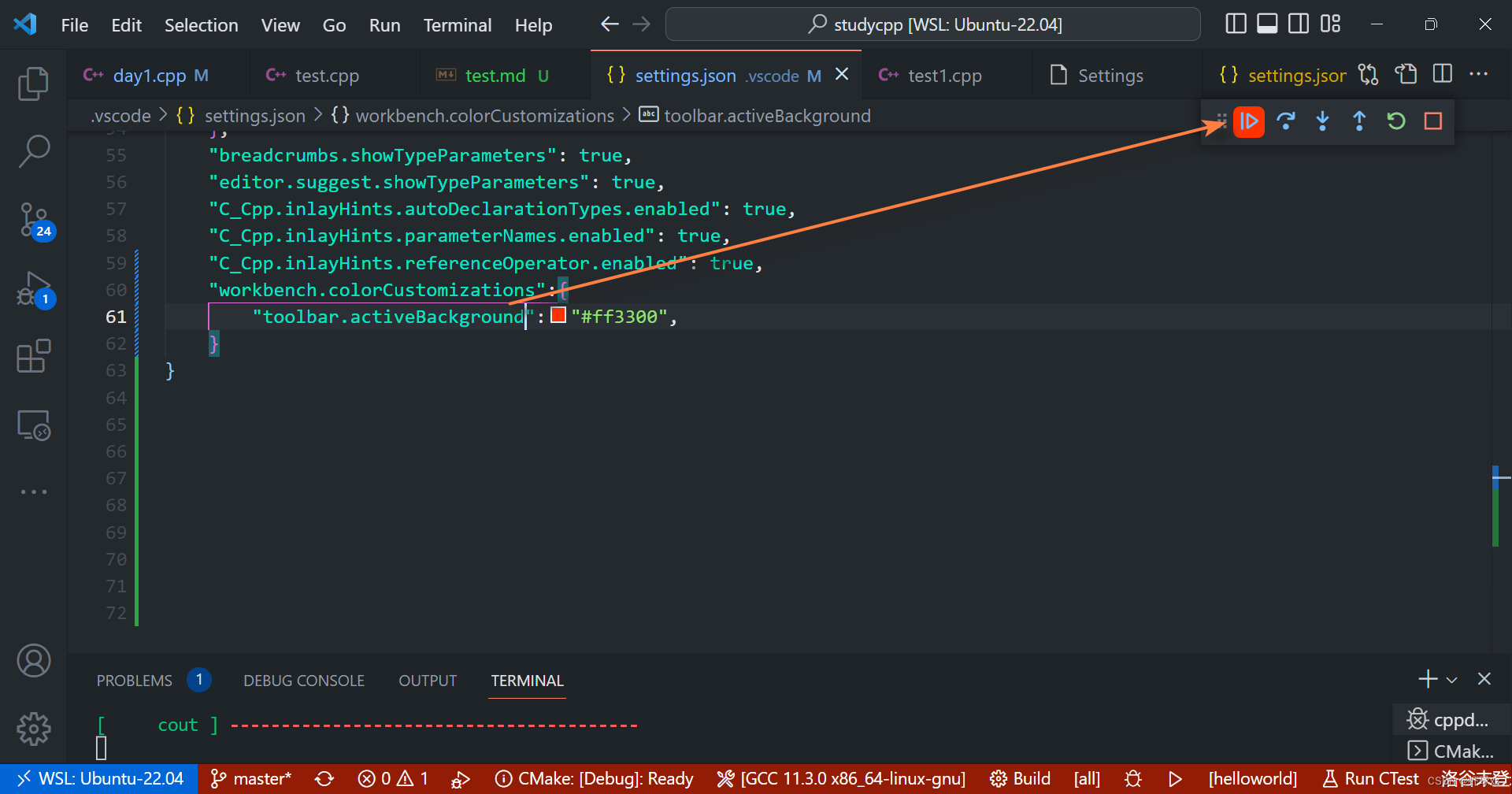This screenshot has width=1512, height=794.
Task: Click [helloworld] launch target selector
Action: [x=1252, y=779]
